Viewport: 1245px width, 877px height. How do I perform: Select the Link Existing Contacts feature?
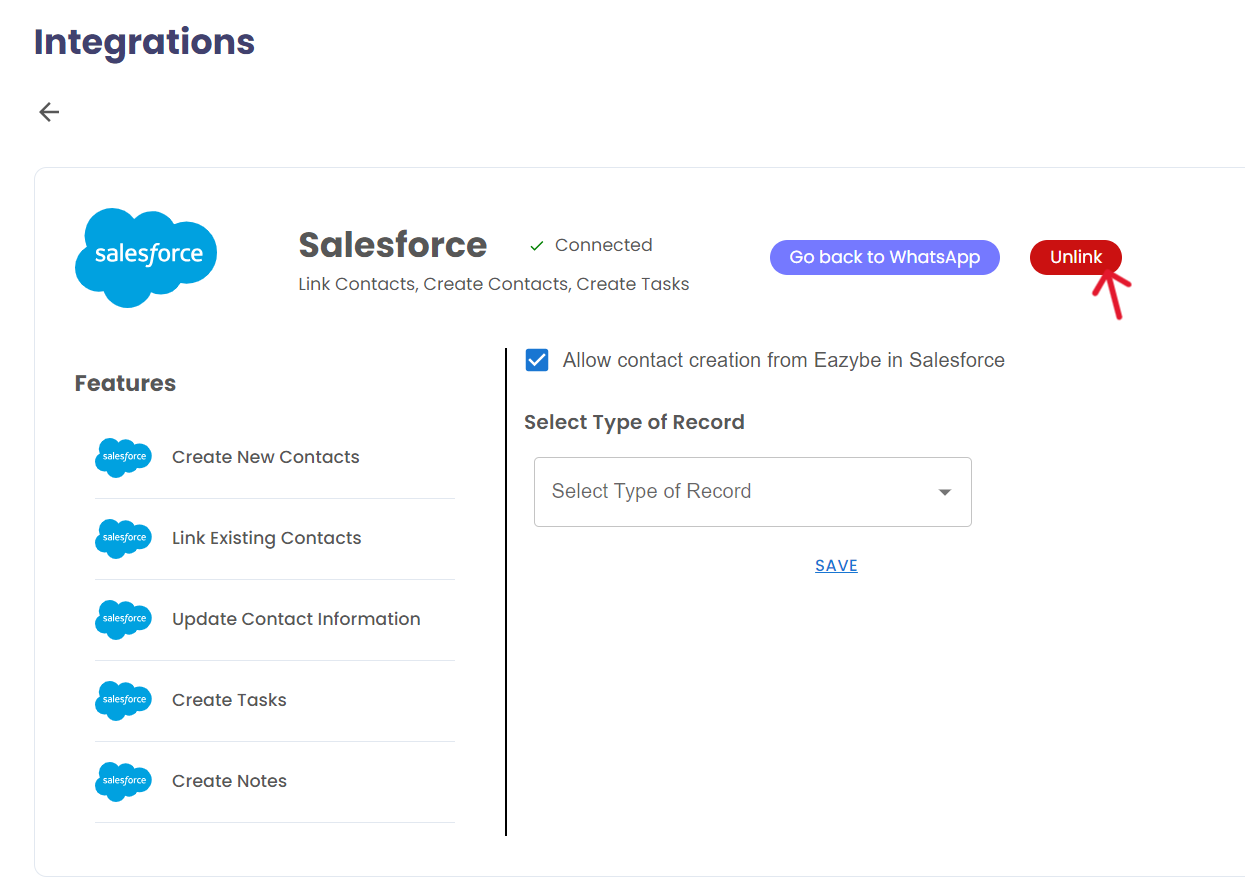click(x=266, y=538)
